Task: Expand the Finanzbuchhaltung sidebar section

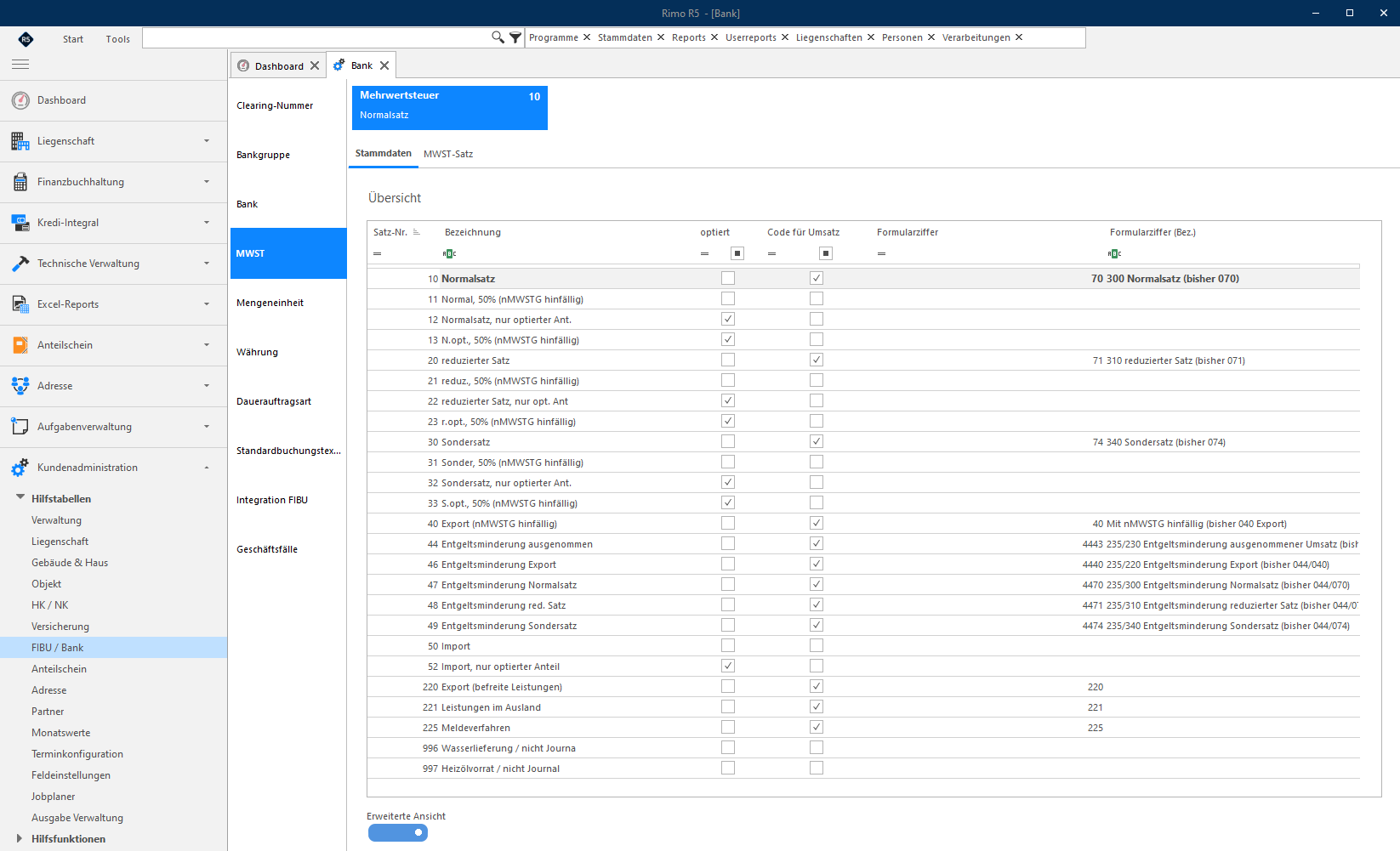Action: tap(207, 182)
